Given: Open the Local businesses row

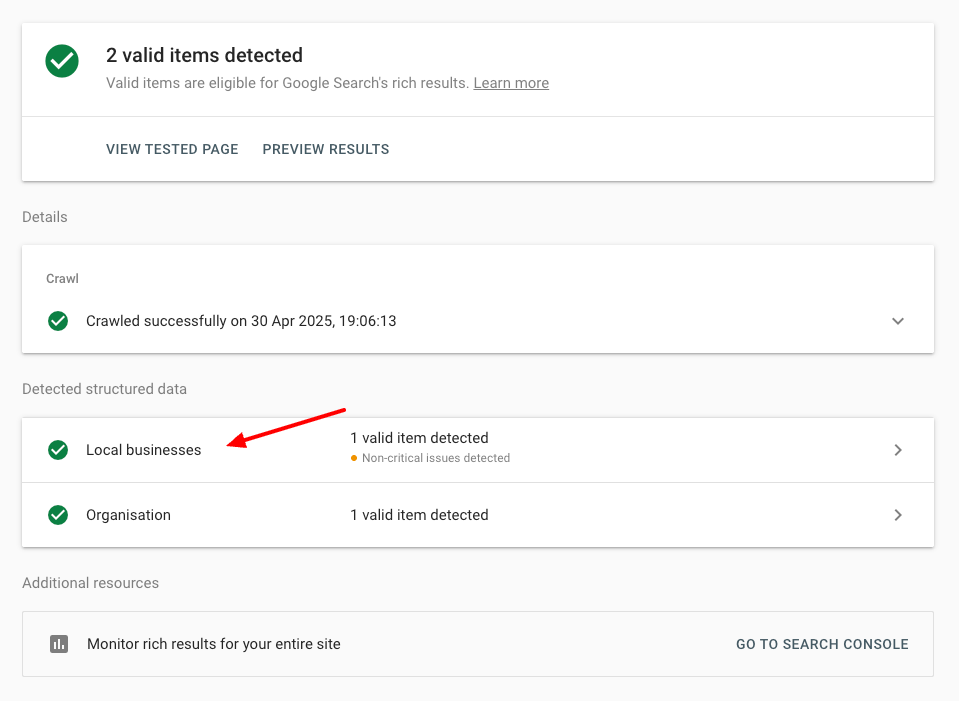Looking at the screenshot, I should click(478, 450).
